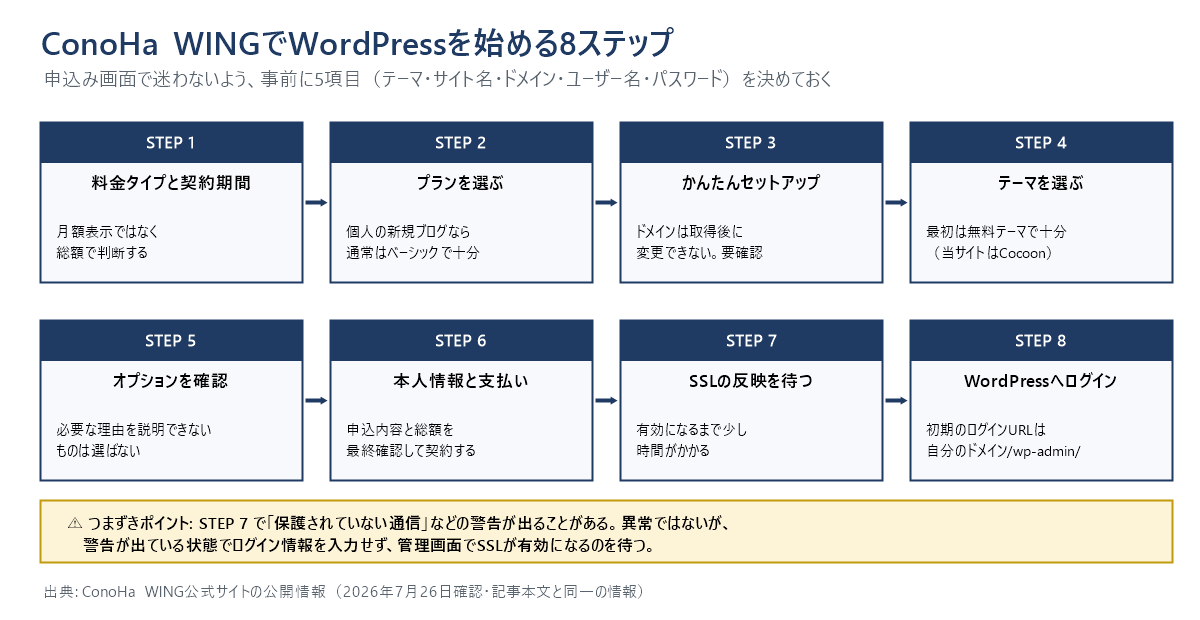Image resolution: width=1200 pixels, height=620 pixels.
Task: Click '料金タイプと契約期間' heading
Action: 171,183
